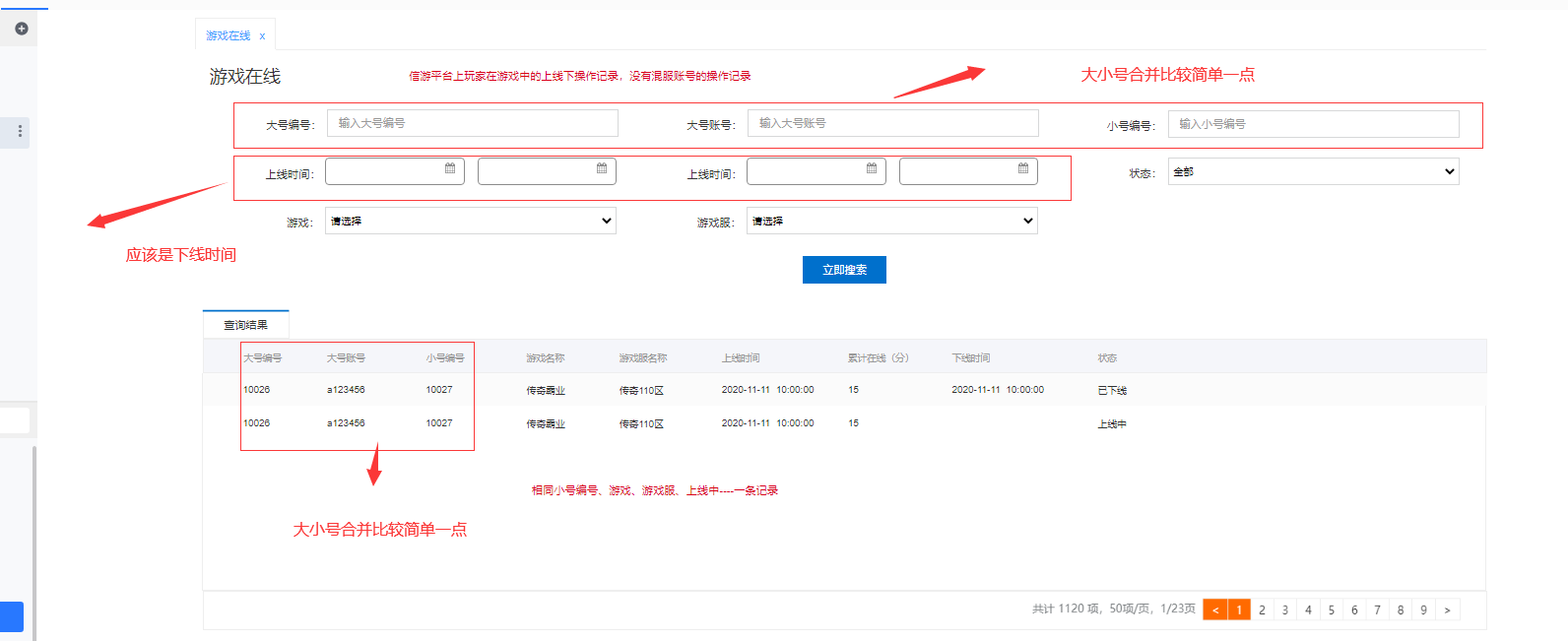The width and height of the screenshot is (1568, 641).
Task: Click 传奇霸业 in the 已下线 row
Action: tap(546, 390)
